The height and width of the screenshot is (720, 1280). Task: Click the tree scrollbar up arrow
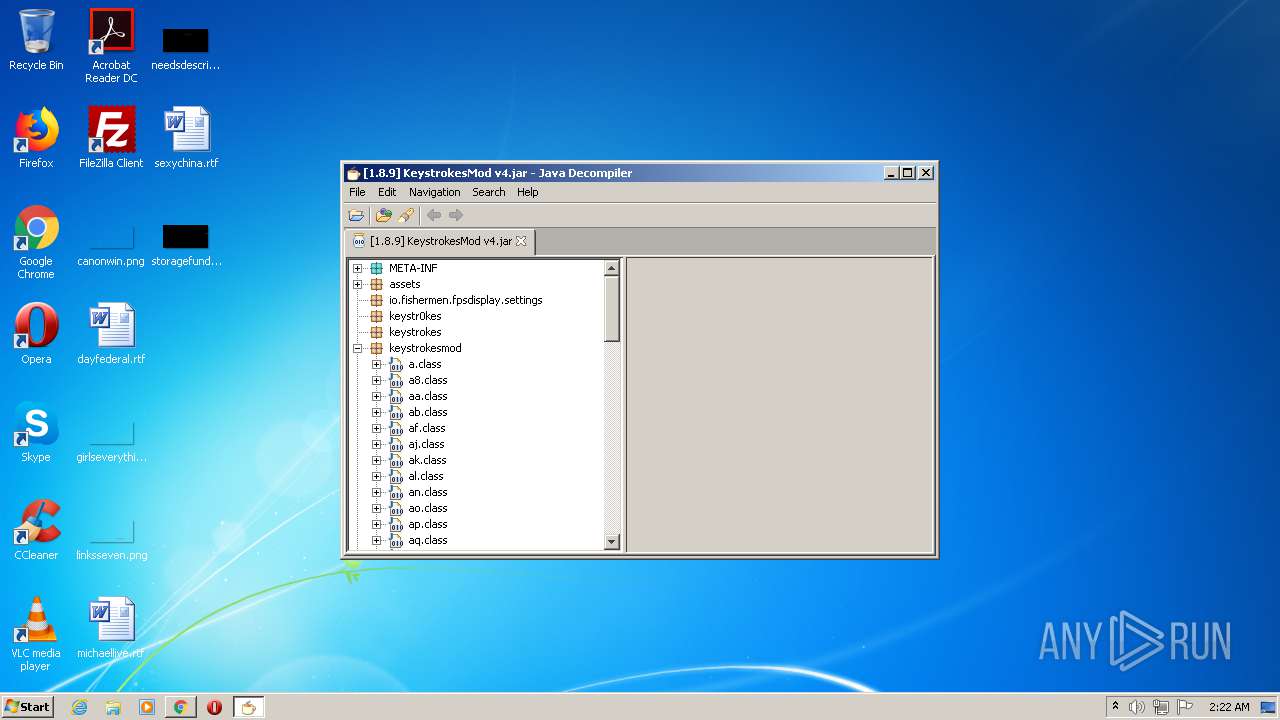(612, 268)
